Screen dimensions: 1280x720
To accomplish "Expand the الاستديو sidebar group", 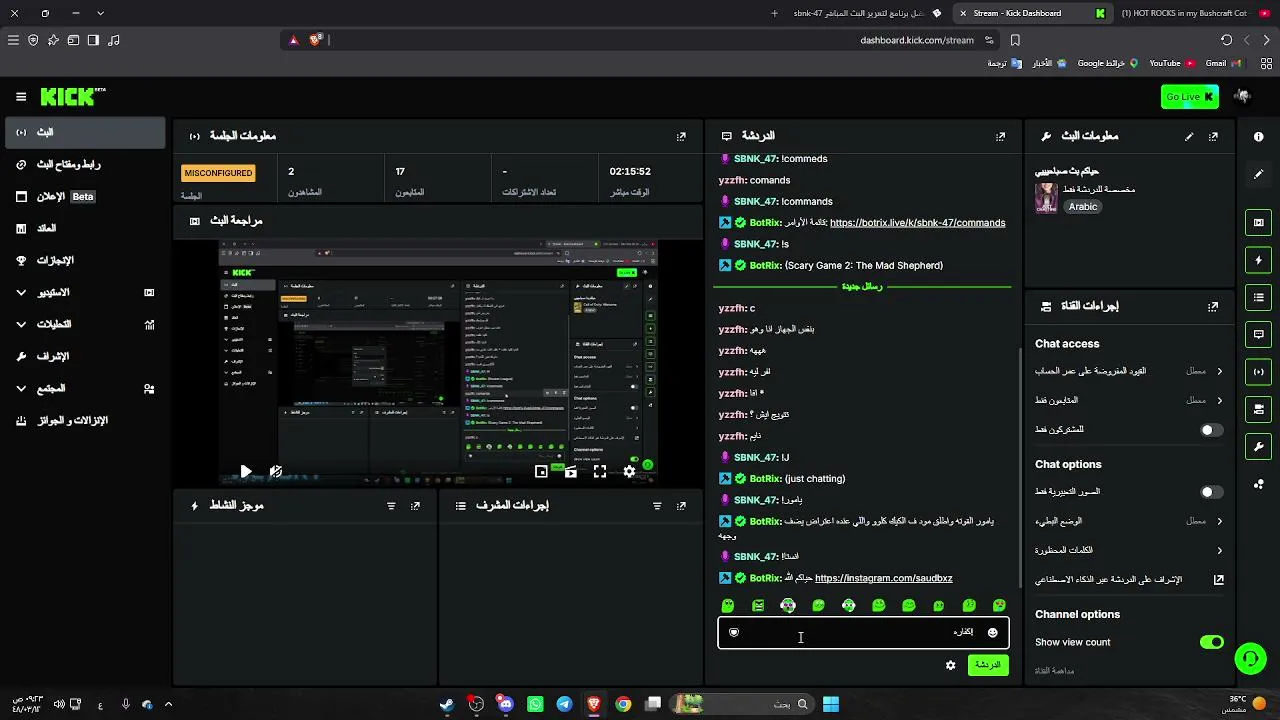I will [x=85, y=292].
